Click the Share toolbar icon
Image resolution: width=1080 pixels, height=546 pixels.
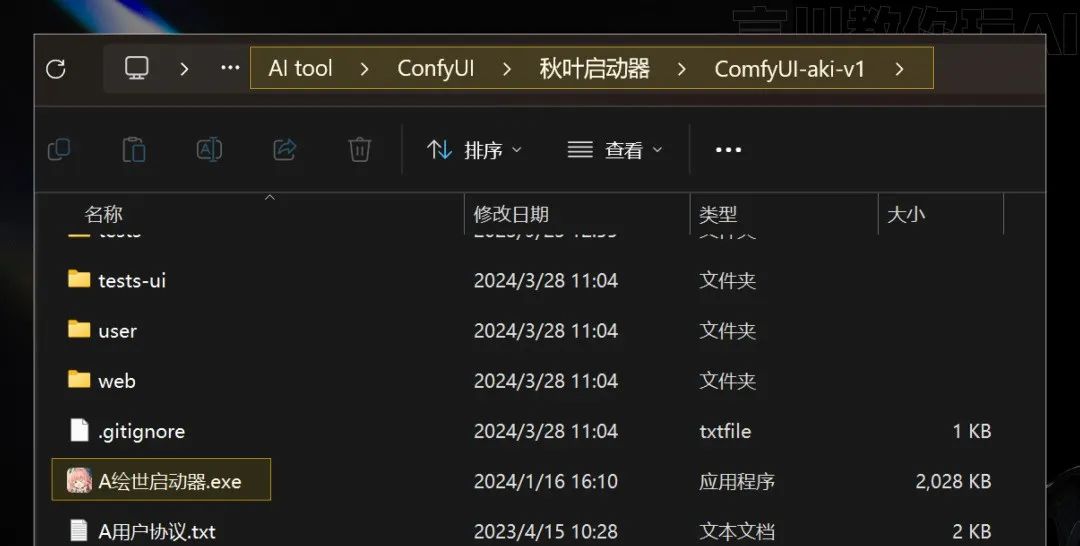(x=284, y=149)
